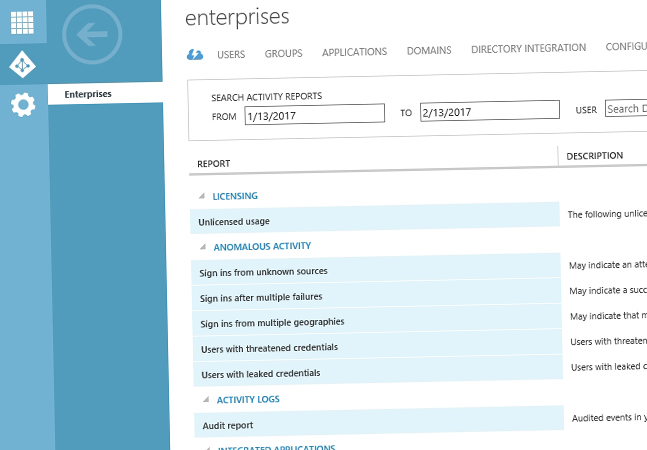Open the Directory Integration tab

click(x=528, y=48)
